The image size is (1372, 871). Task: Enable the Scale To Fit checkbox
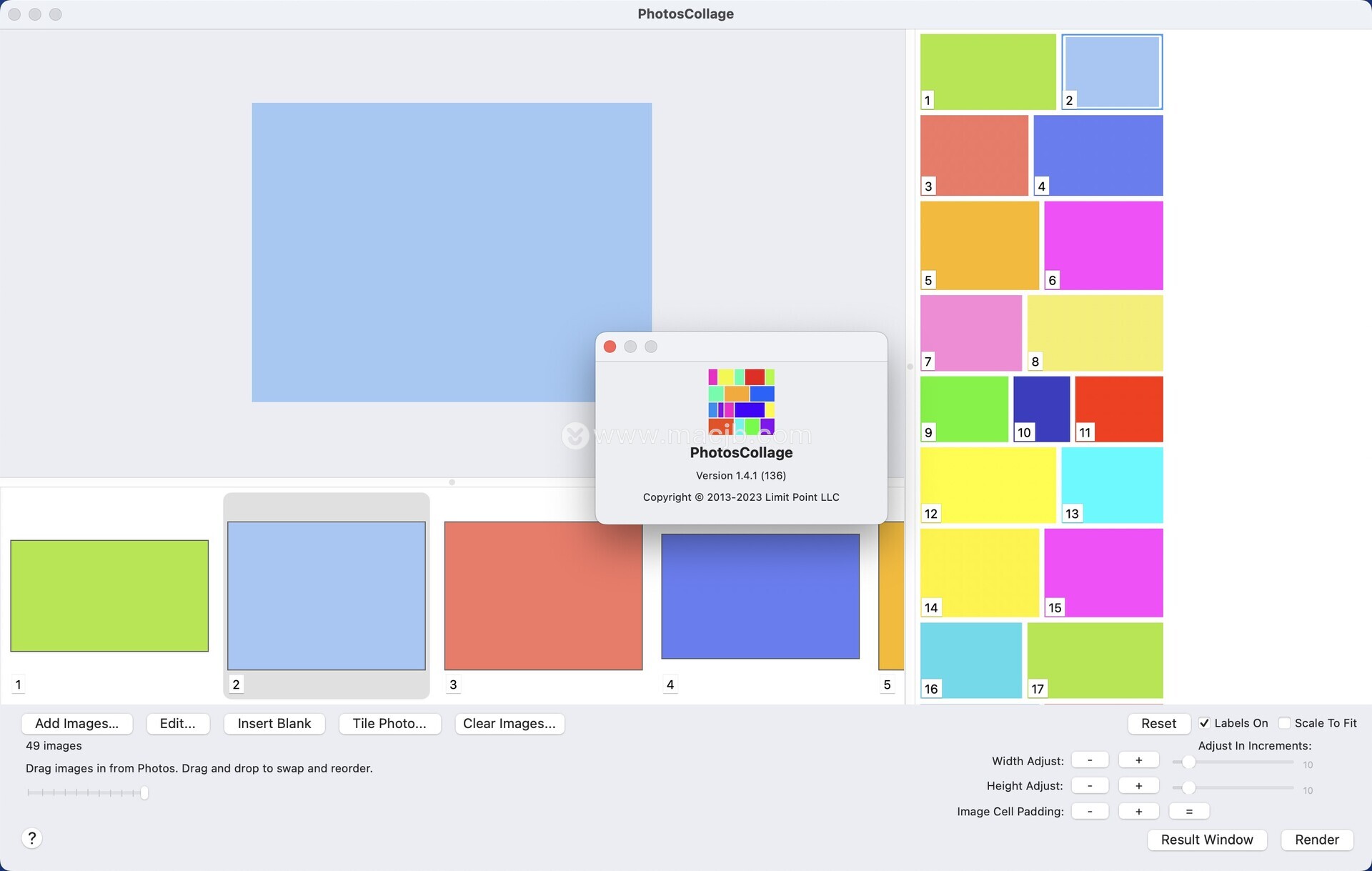1285,723
